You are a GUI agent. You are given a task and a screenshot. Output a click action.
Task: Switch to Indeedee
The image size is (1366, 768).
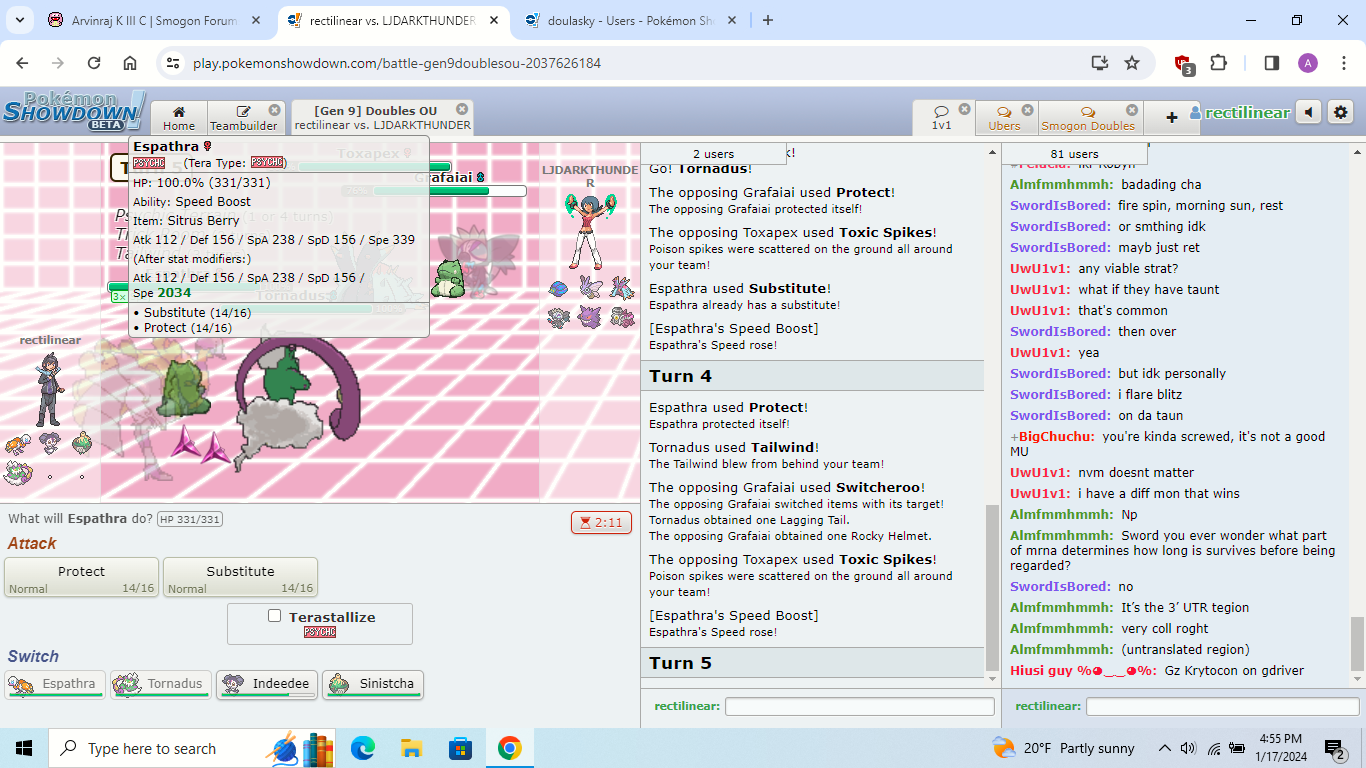pos(267,684)
